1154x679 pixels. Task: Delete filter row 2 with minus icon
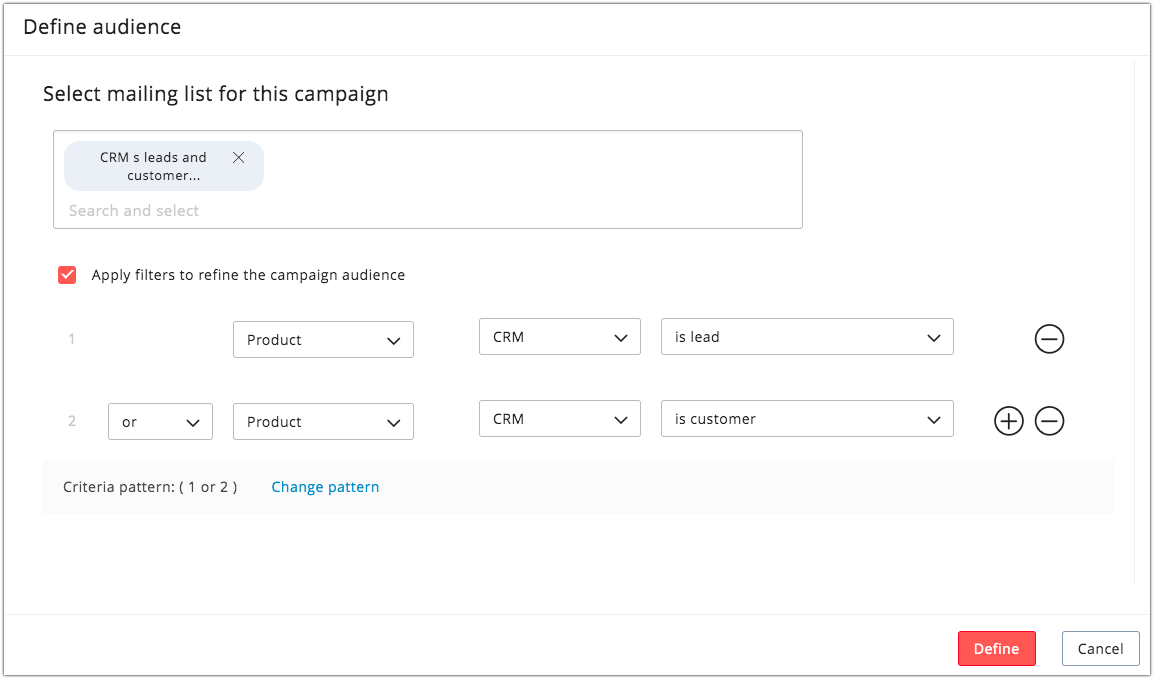click(1049, 422)
